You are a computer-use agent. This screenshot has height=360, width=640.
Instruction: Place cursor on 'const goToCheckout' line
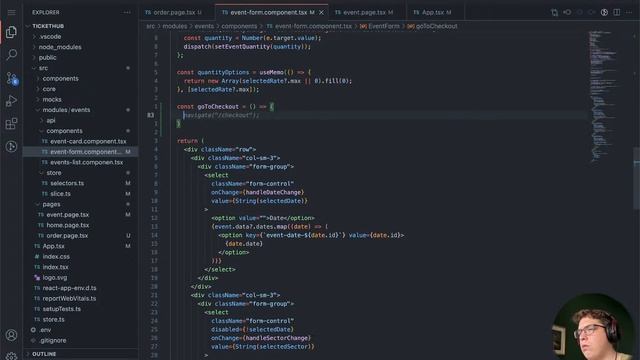tap(225, 107)
